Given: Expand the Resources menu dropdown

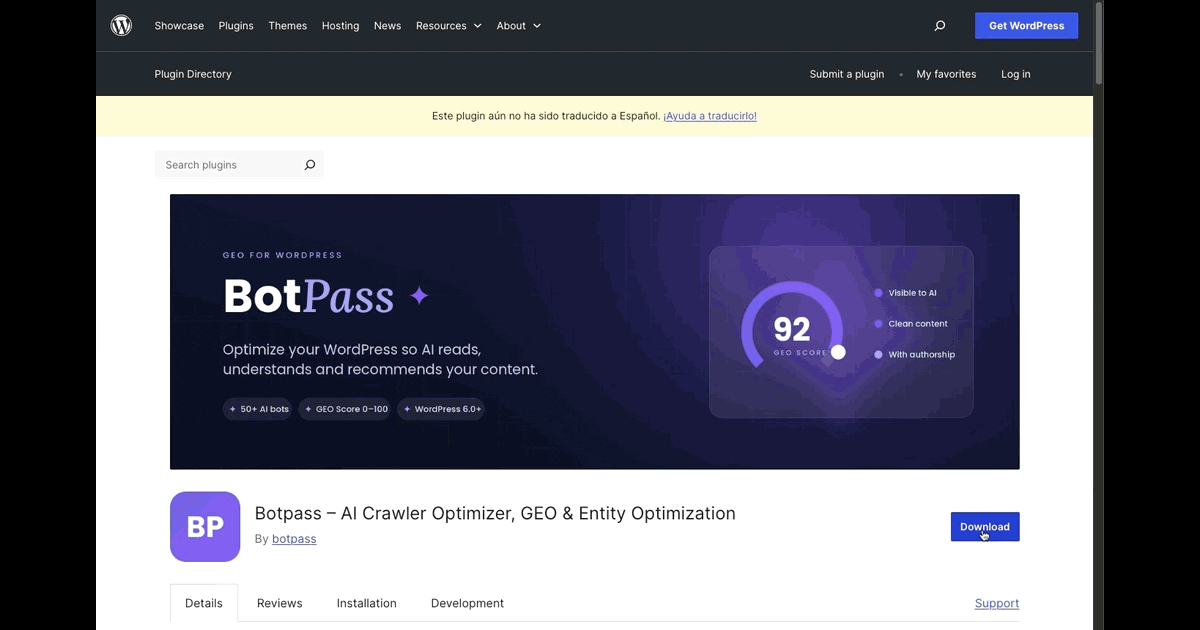Looking at the screenshot, I should click(449, 26).
